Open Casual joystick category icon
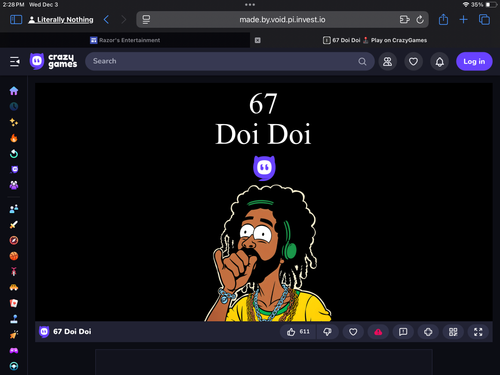500x375 pixels. pos(14,319)
